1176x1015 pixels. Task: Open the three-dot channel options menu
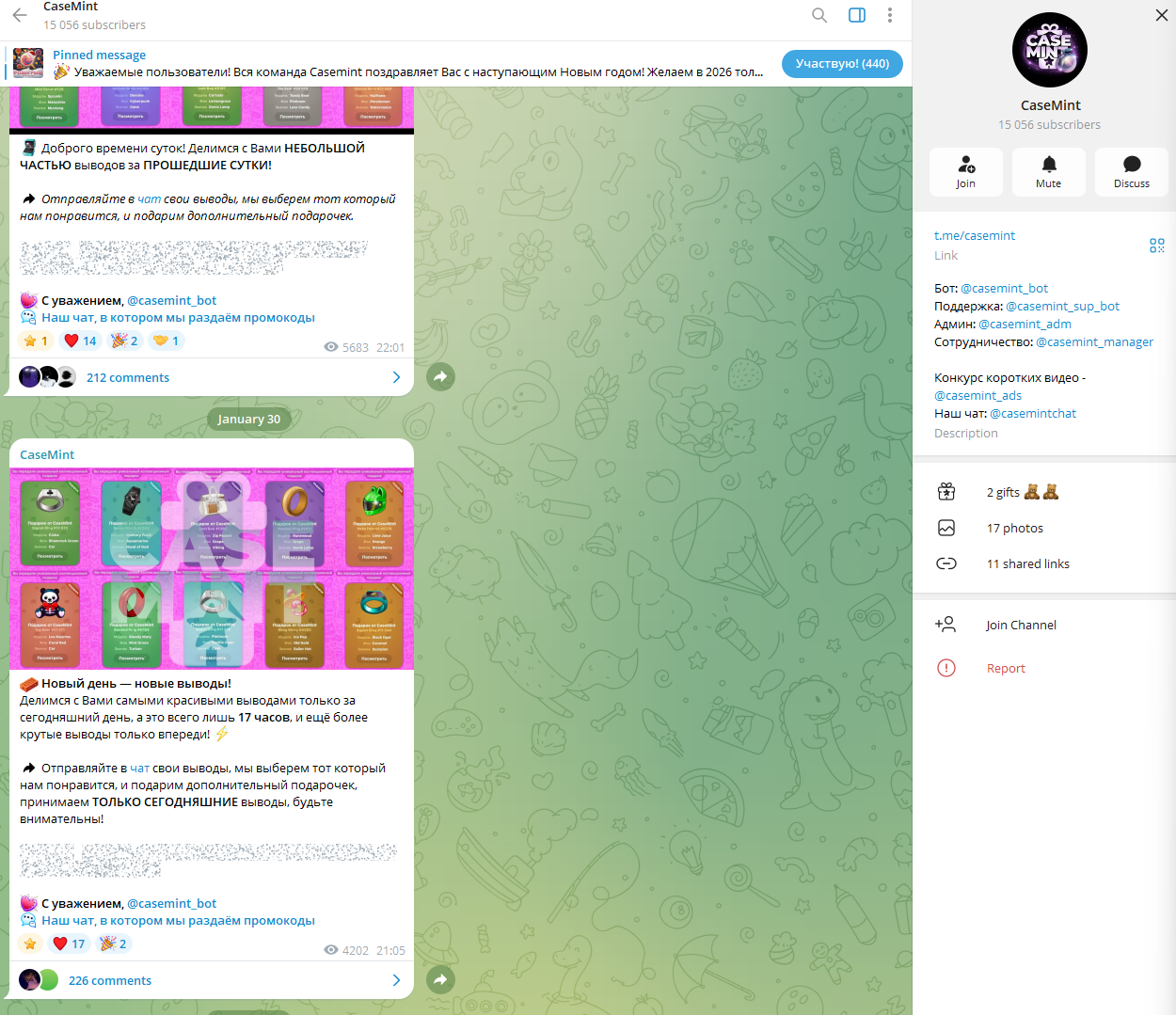890,15
